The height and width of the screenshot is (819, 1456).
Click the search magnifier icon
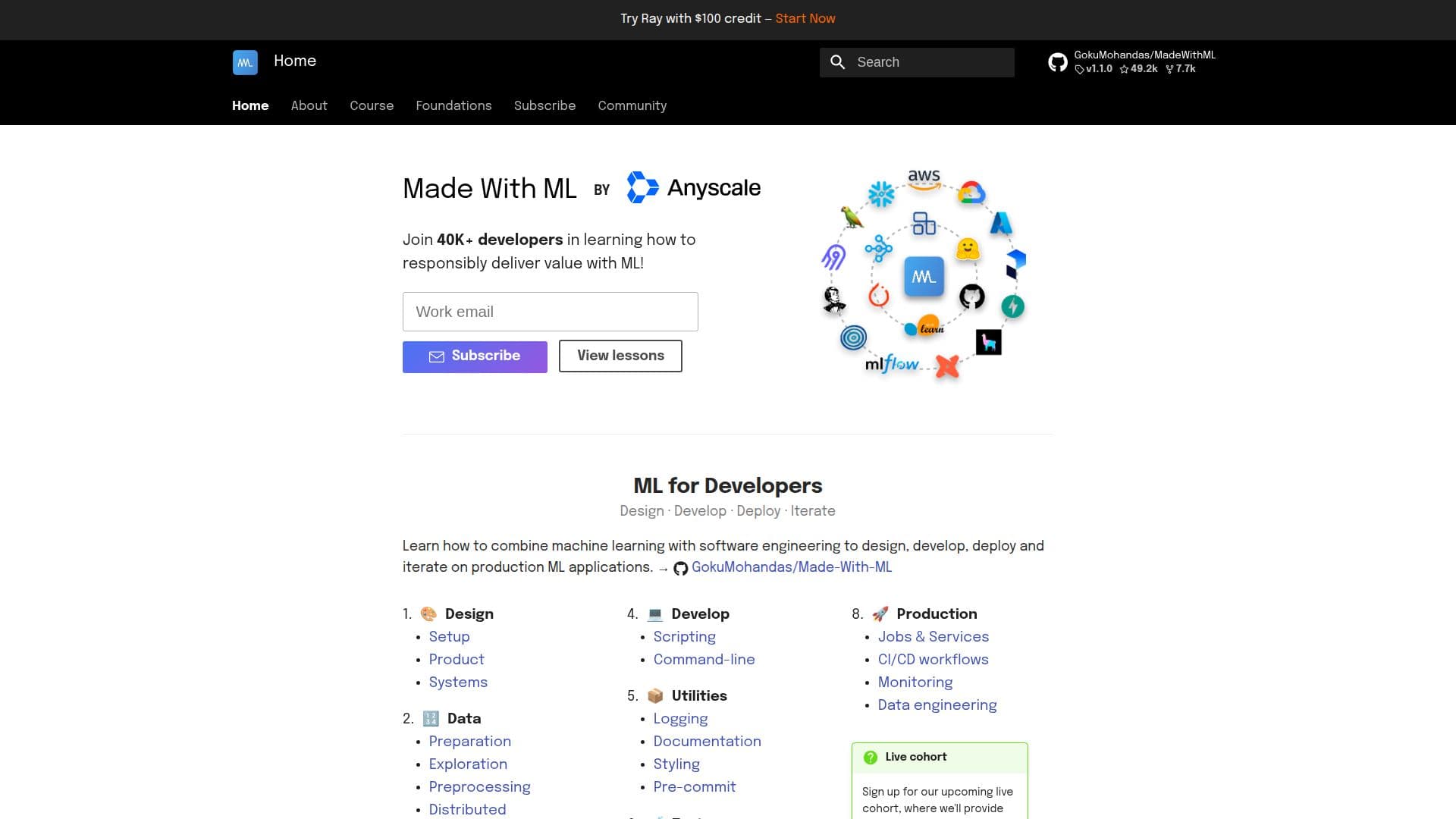pos(837,62)
